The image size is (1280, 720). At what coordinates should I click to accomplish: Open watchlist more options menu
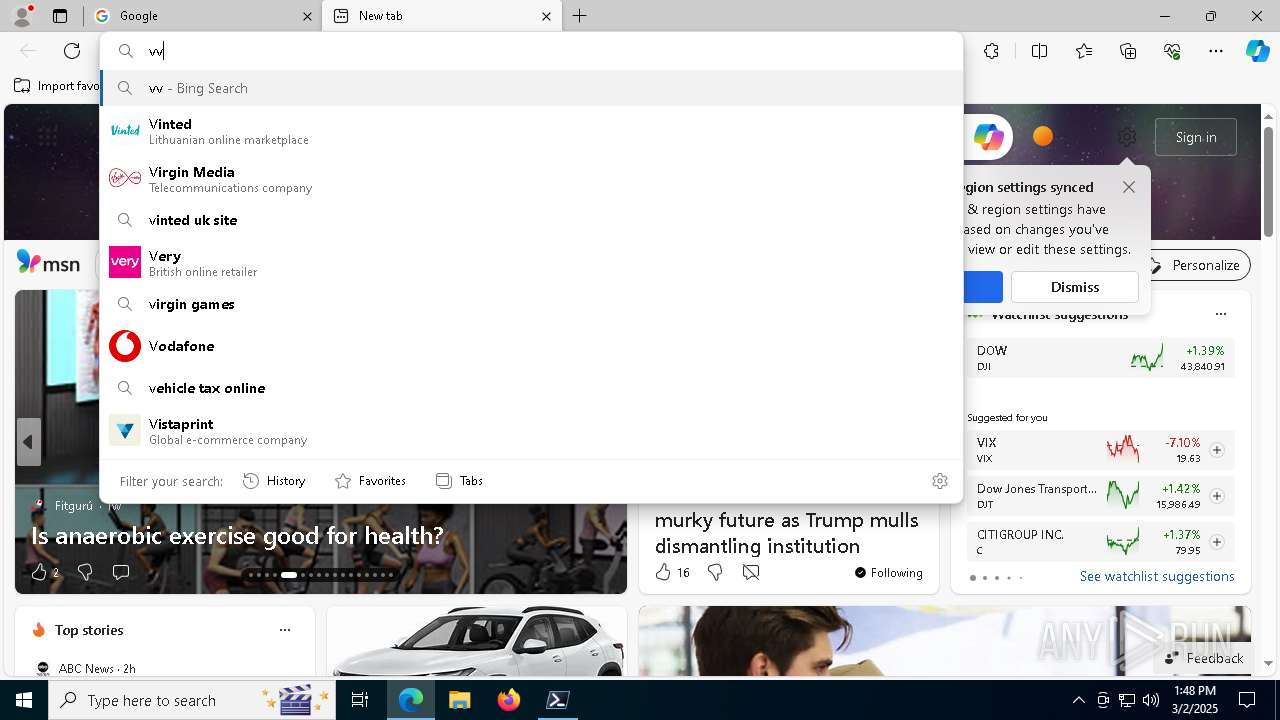pyautogui.click(x=1221, y=314)
